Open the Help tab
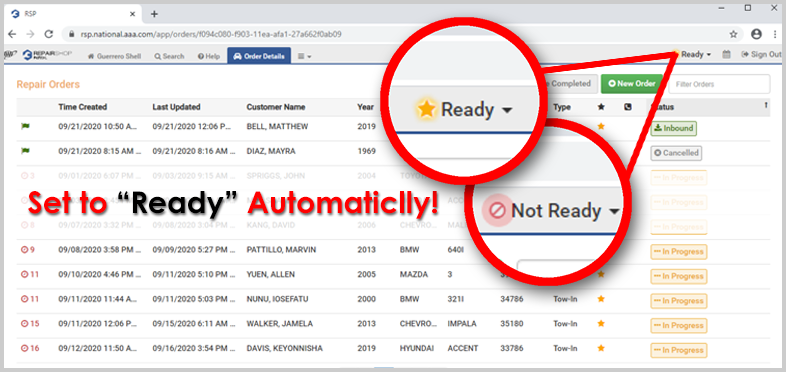The image size is (786, 372). [x=209, y=56]
